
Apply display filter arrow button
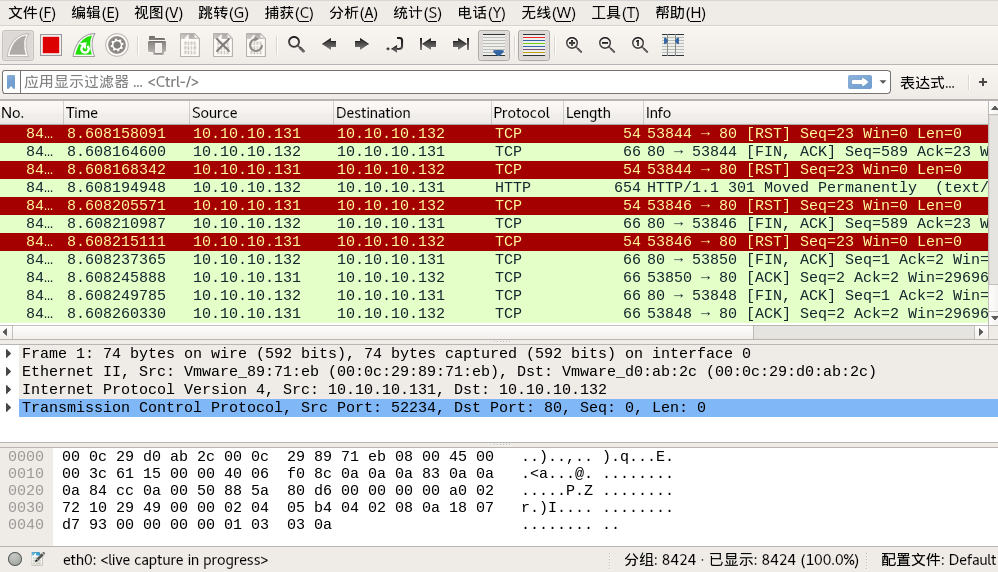[x=860, y=82]
